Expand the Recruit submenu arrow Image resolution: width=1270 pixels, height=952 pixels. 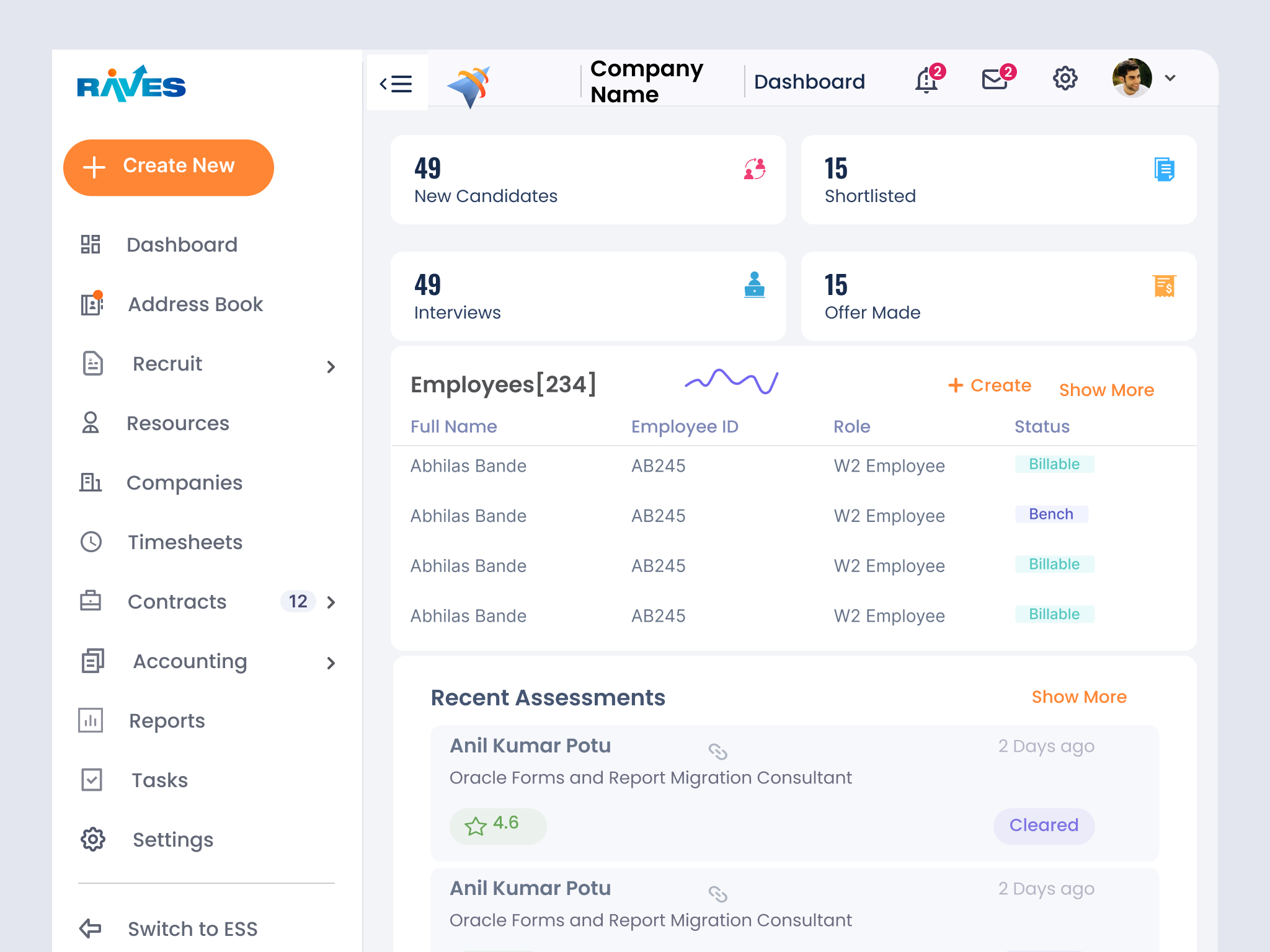tap(331, 366)
